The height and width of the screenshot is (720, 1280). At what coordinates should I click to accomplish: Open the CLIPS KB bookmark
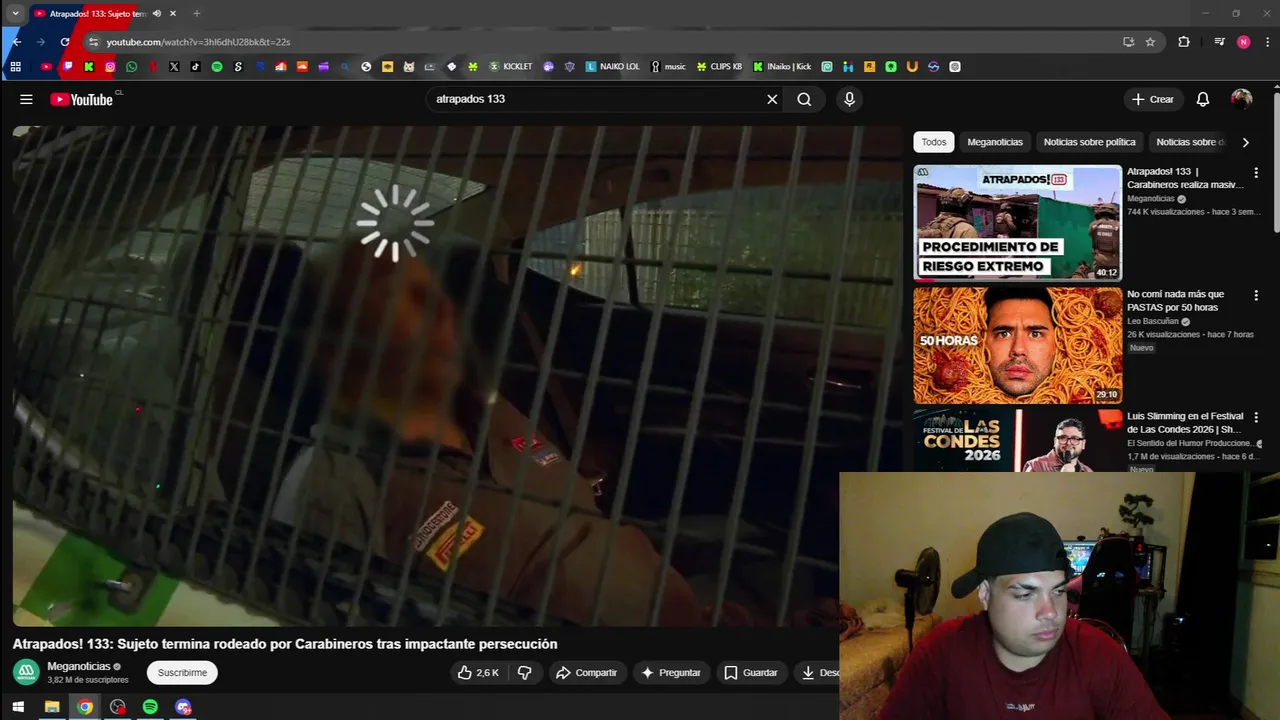[719, 67]
